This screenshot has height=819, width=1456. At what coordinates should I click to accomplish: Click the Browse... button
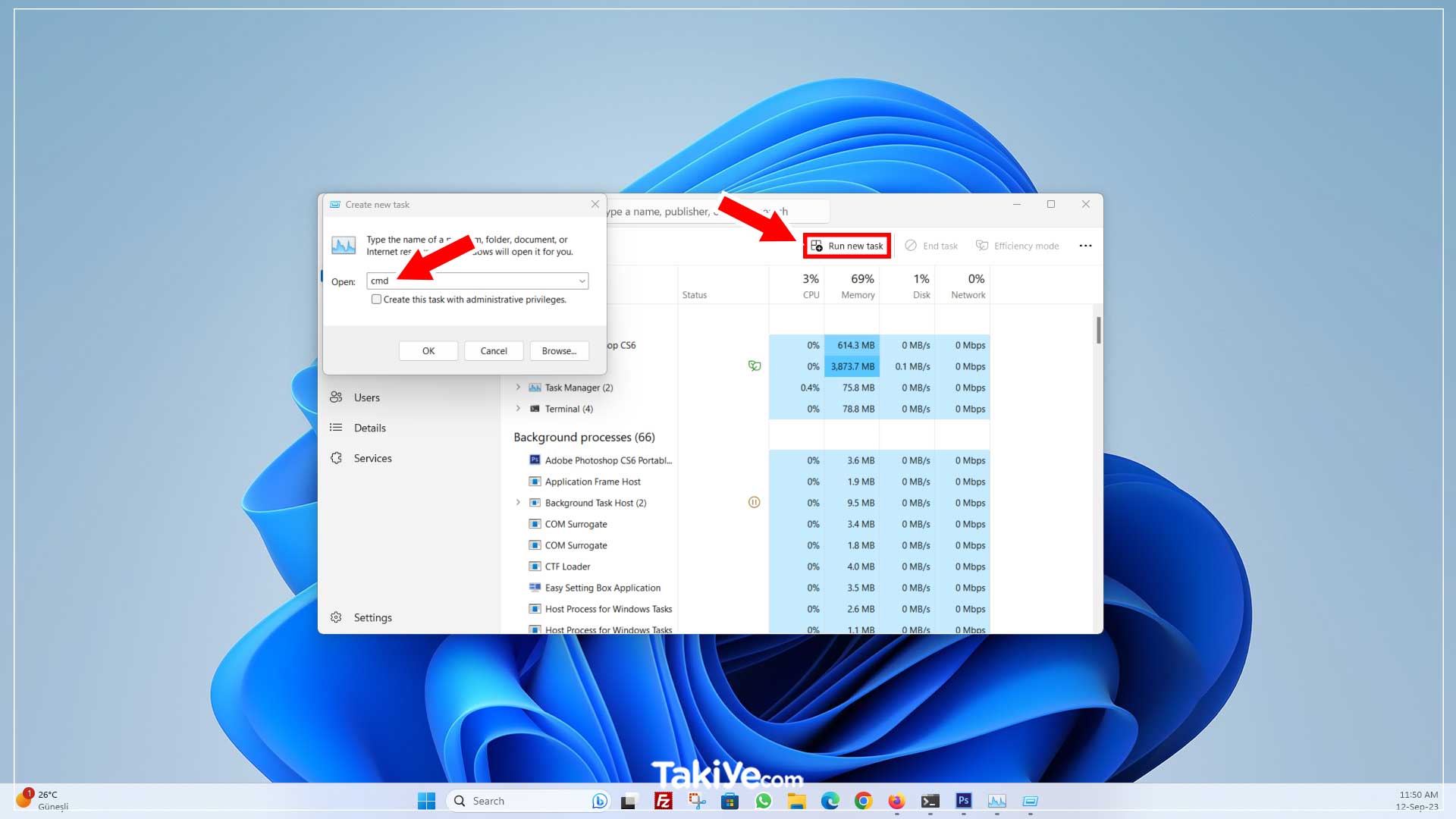point(559,351)
